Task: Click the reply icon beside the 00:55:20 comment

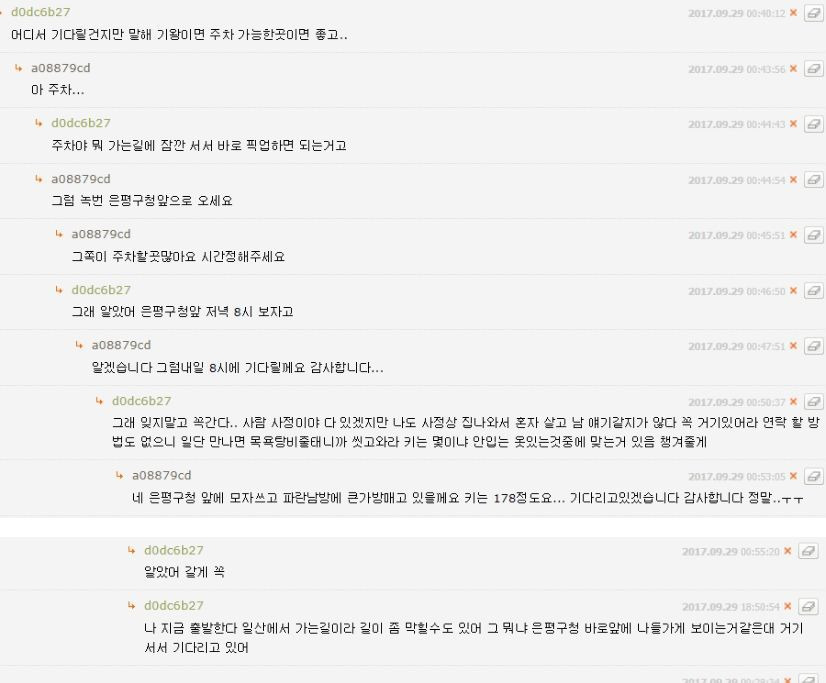Action: [808, 551]
